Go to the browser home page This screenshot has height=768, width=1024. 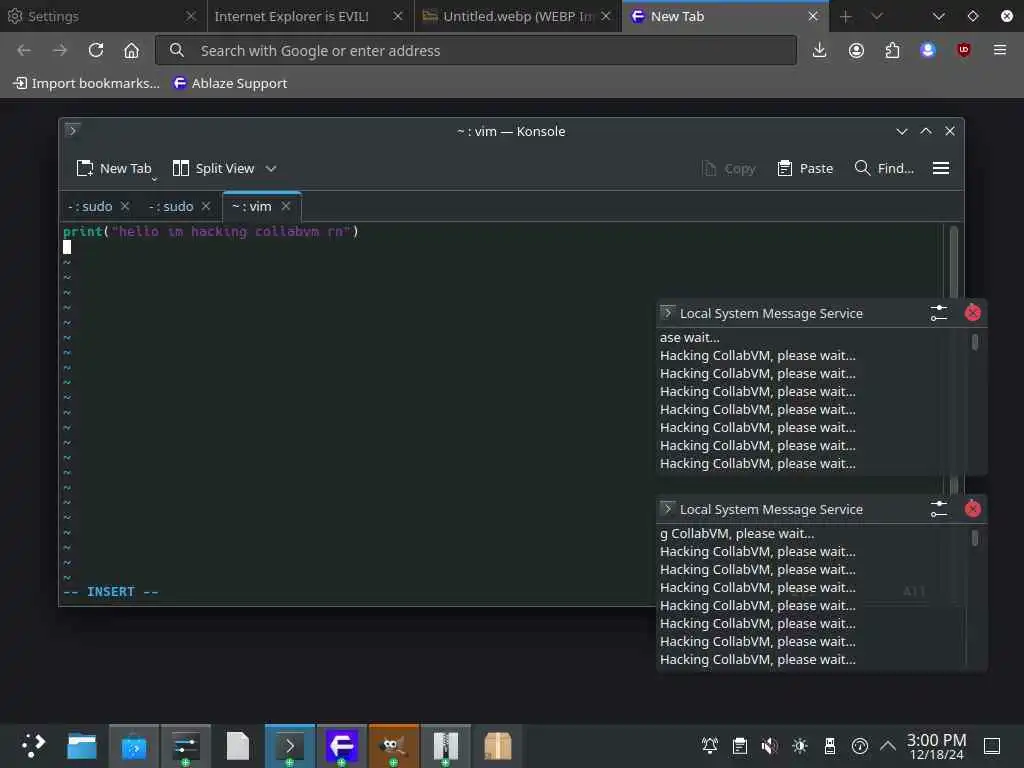point(131,50)
